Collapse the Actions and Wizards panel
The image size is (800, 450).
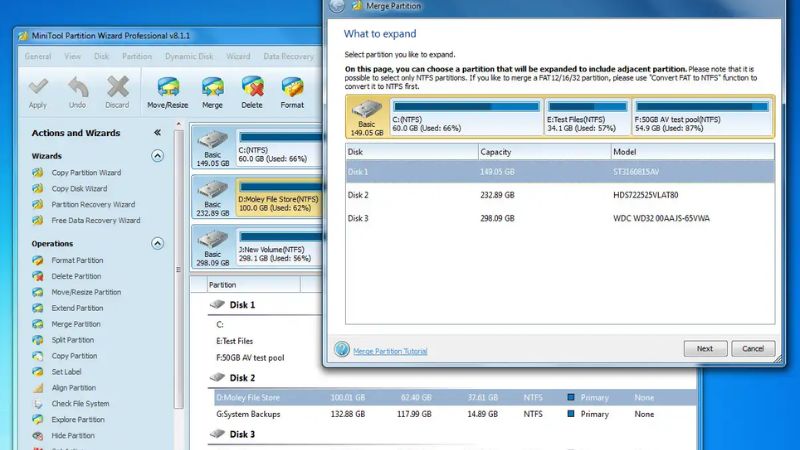coord(157,133)
